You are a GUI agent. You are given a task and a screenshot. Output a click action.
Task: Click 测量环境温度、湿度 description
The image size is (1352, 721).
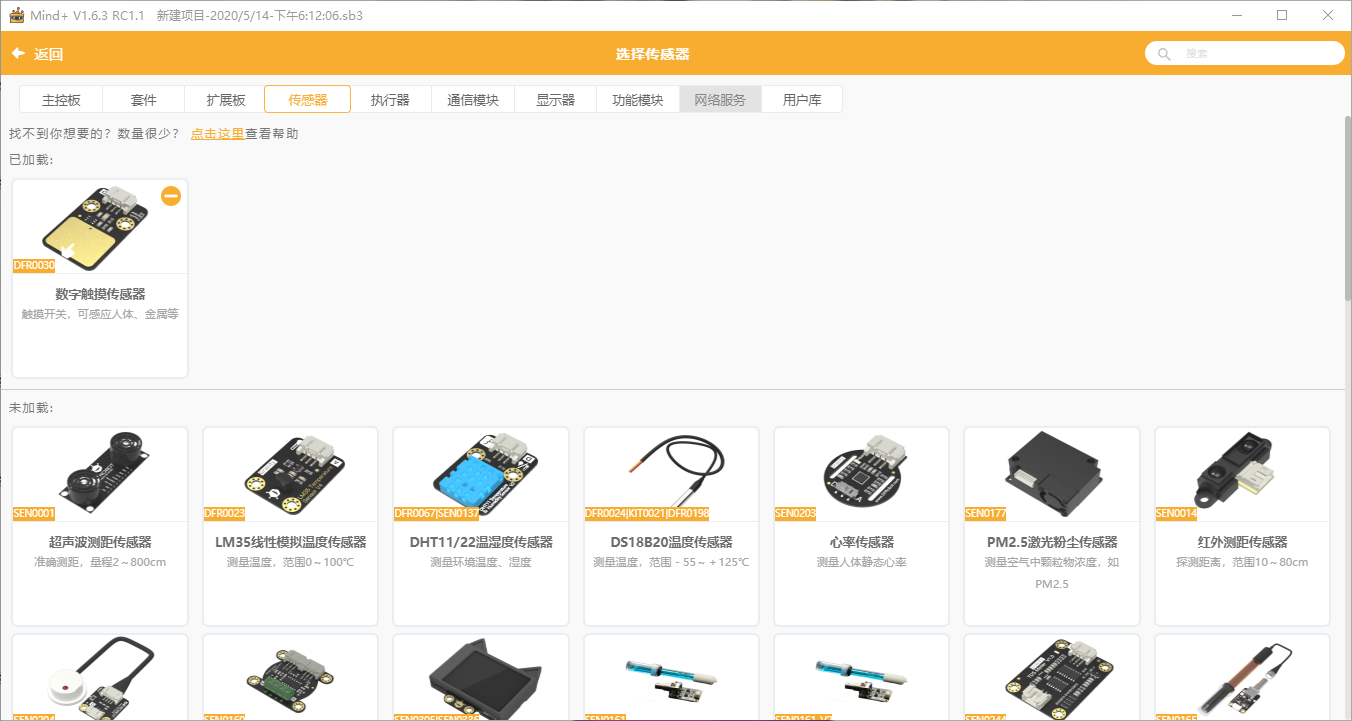[481, 562]
